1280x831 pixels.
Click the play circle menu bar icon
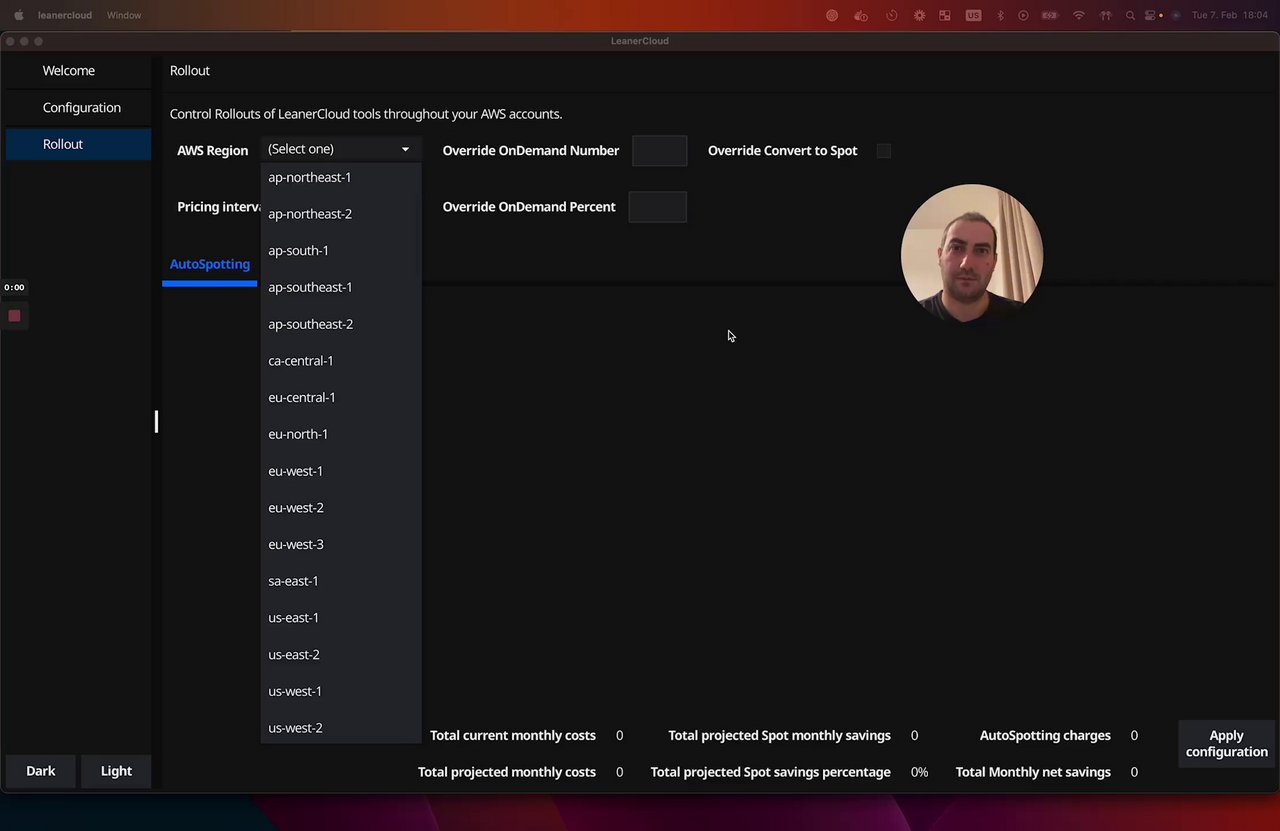(x=1023, y=15)
